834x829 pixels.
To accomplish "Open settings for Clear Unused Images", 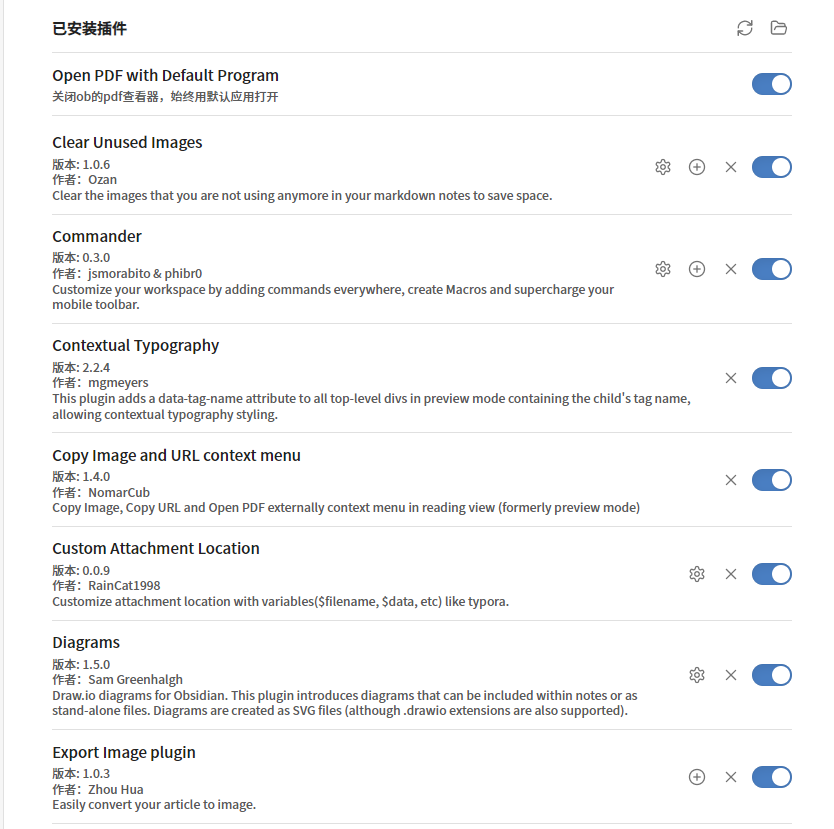I will point(663,167).
